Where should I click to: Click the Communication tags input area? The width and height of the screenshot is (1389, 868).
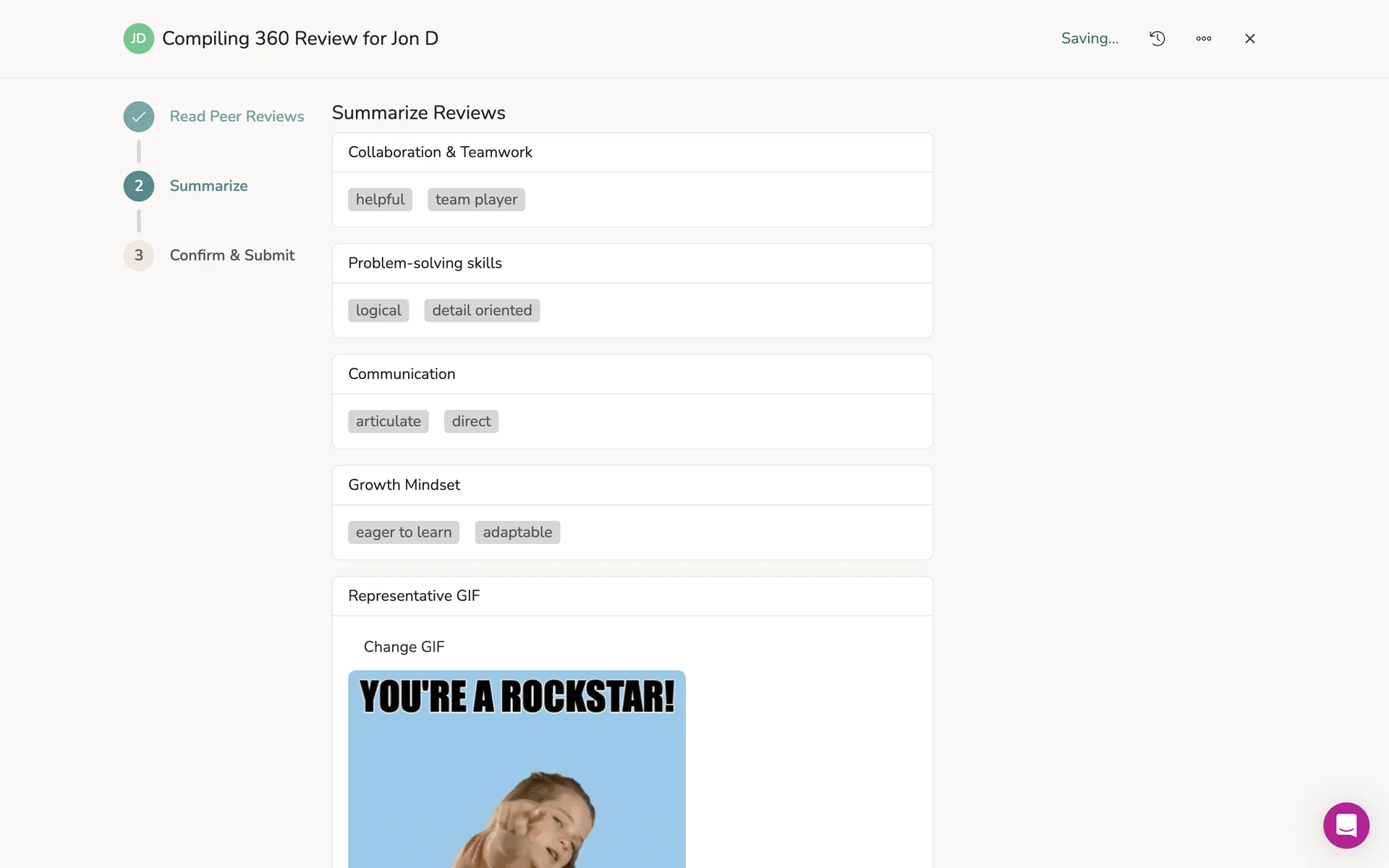(x=709, y=421)
